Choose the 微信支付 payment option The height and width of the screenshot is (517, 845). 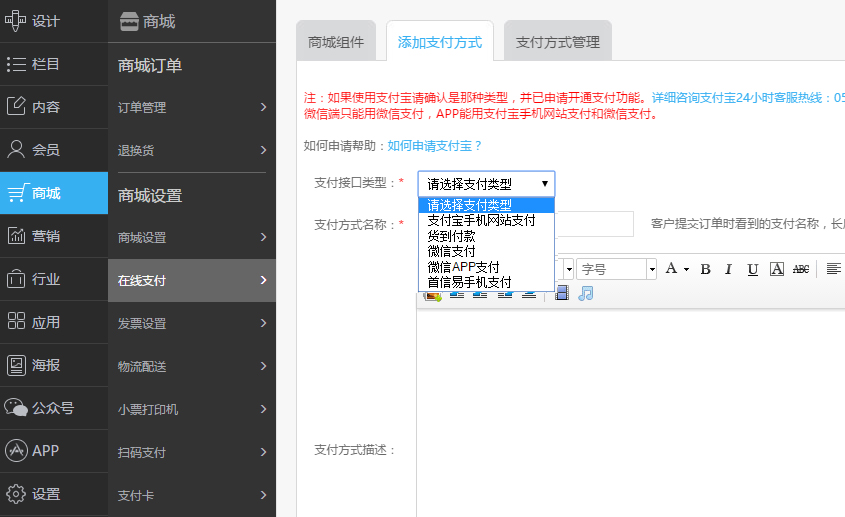[486, 251]
